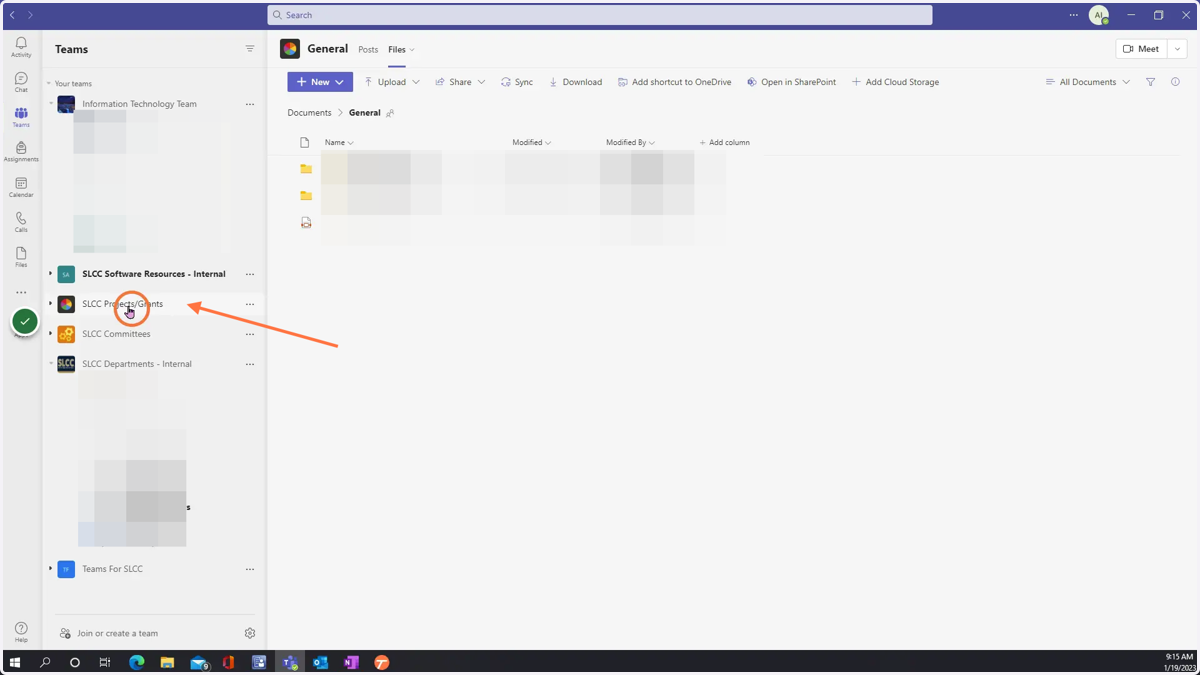This screenshot has height=675, width=1200.
Task: Start a meeting with the Meet button
Action: pos(1141,49)
